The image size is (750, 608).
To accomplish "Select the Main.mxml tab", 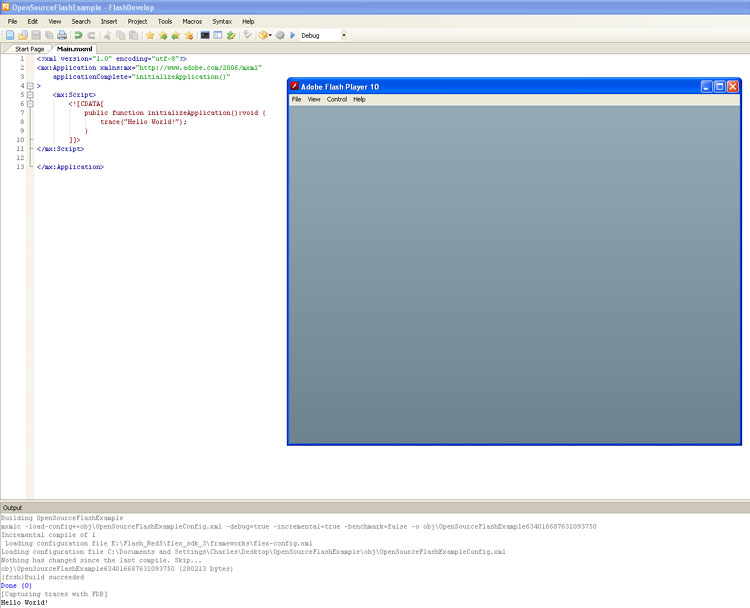I will [x=74, y=49].
